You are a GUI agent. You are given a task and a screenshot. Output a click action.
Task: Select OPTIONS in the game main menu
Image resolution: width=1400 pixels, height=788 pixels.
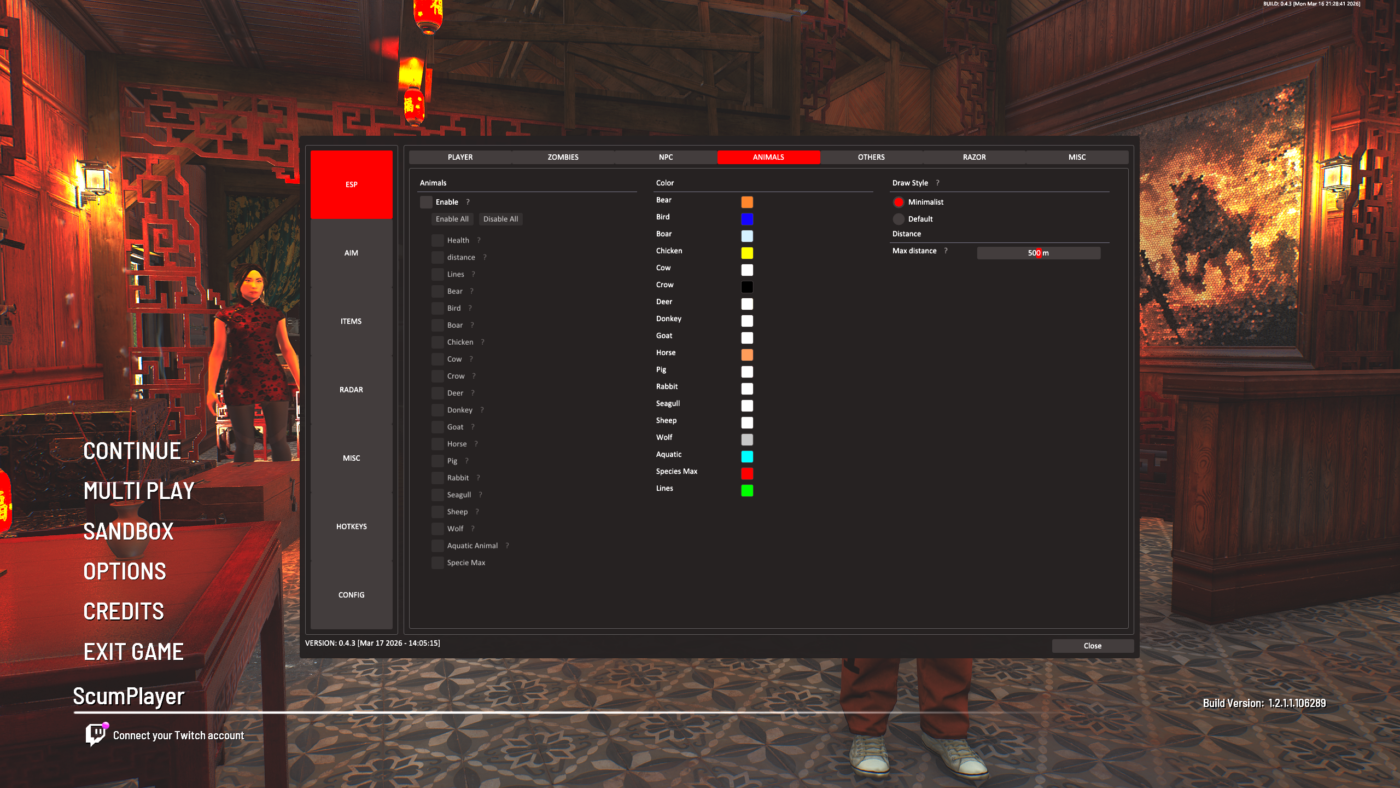pyautogui.click(x=125, y=571)
